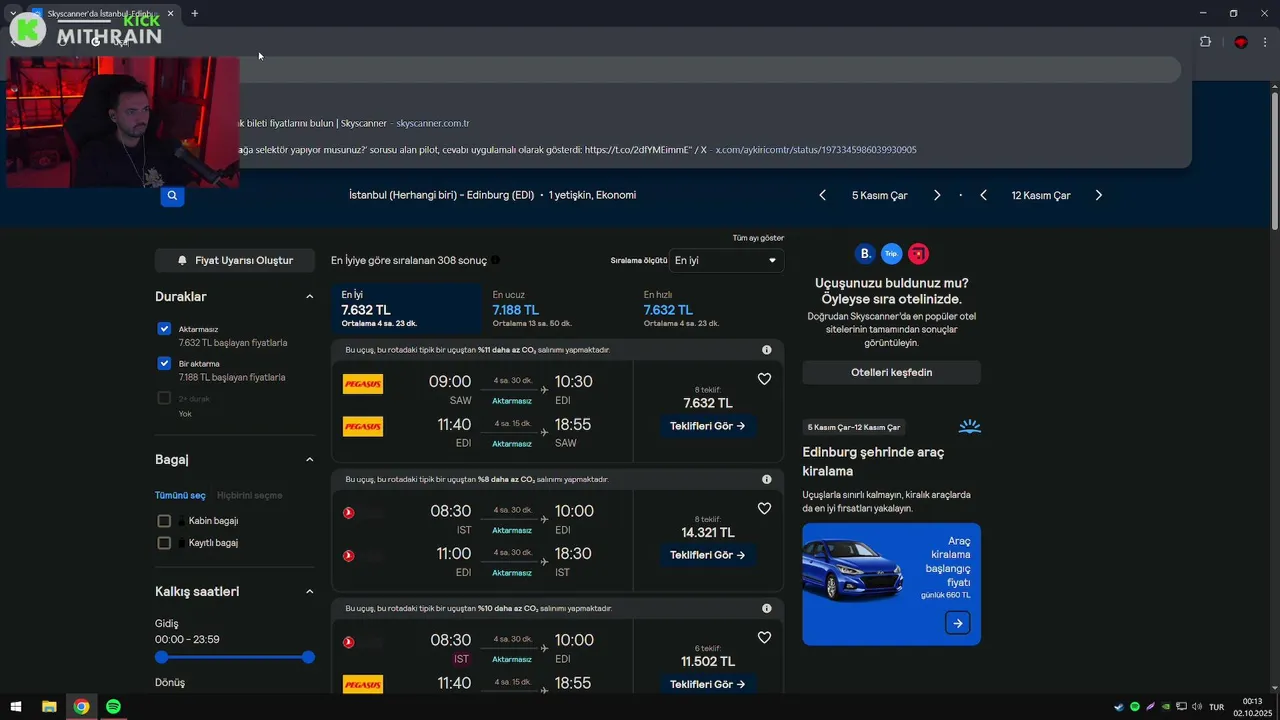Open CO₂ info icon on %10 emissions card
This screenshot has height=720, width=1280.
point(767,608)
